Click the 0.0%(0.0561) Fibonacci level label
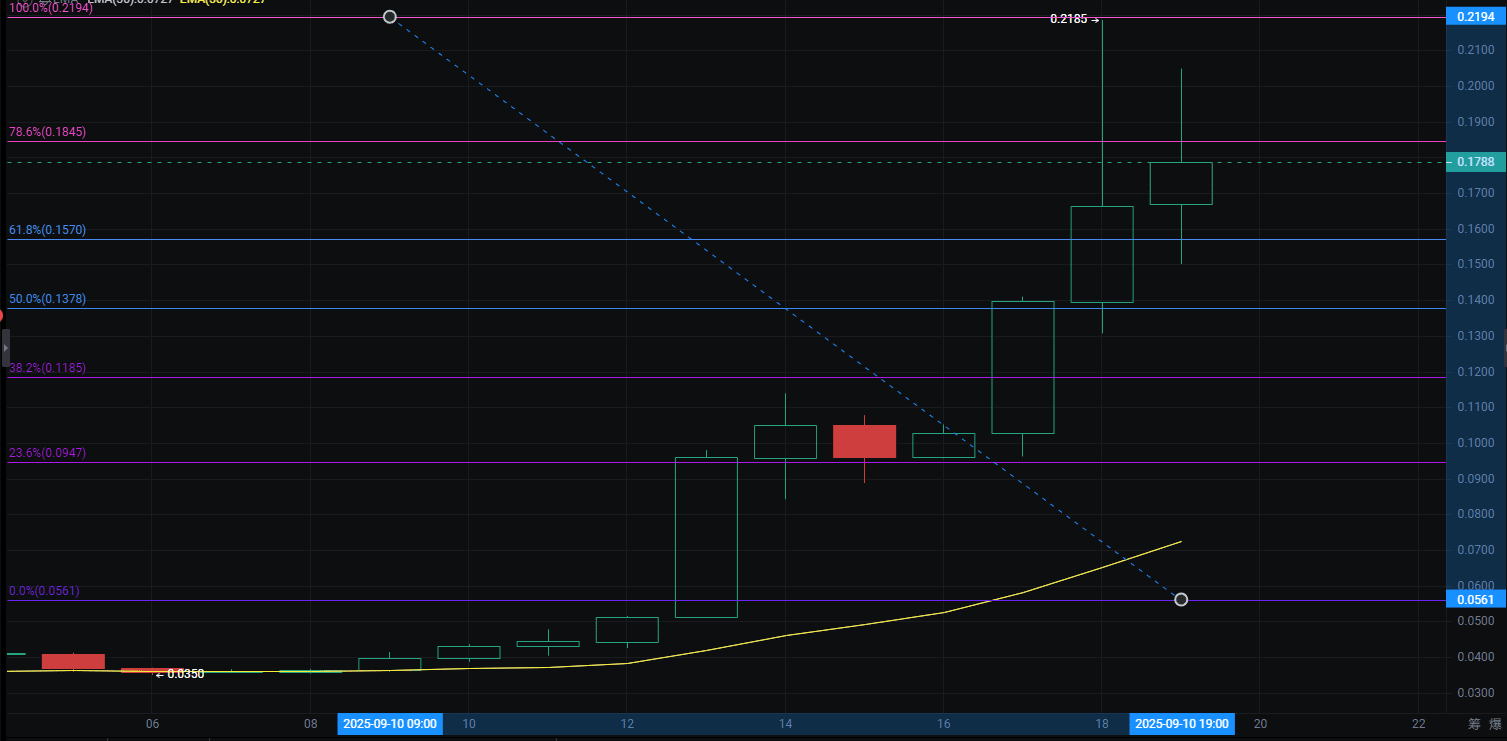The height and width of the screenshot is (741, 1507). (x=44, y=591)
